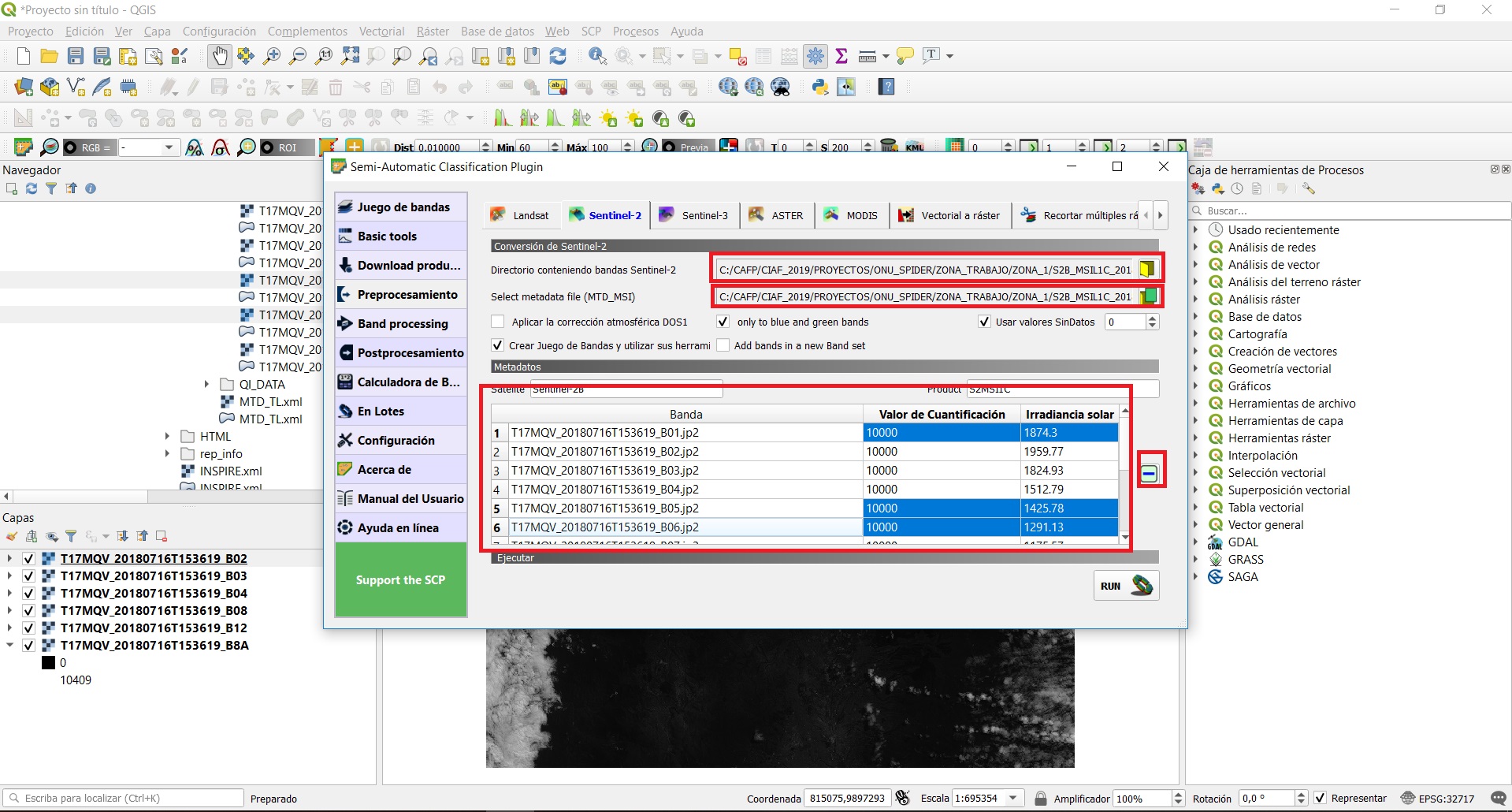Click the Save Project icon

pos(76,56)
